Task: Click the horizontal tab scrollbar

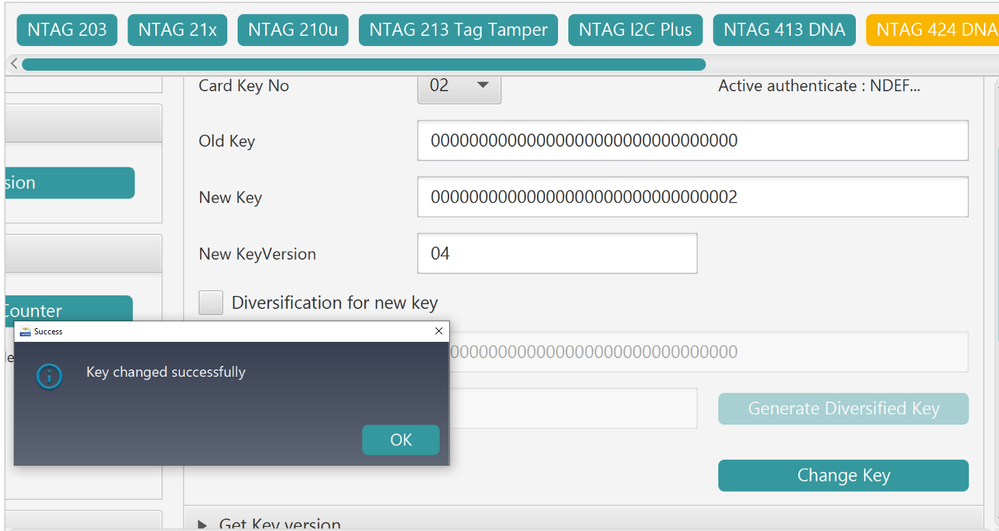Action: 364,64
